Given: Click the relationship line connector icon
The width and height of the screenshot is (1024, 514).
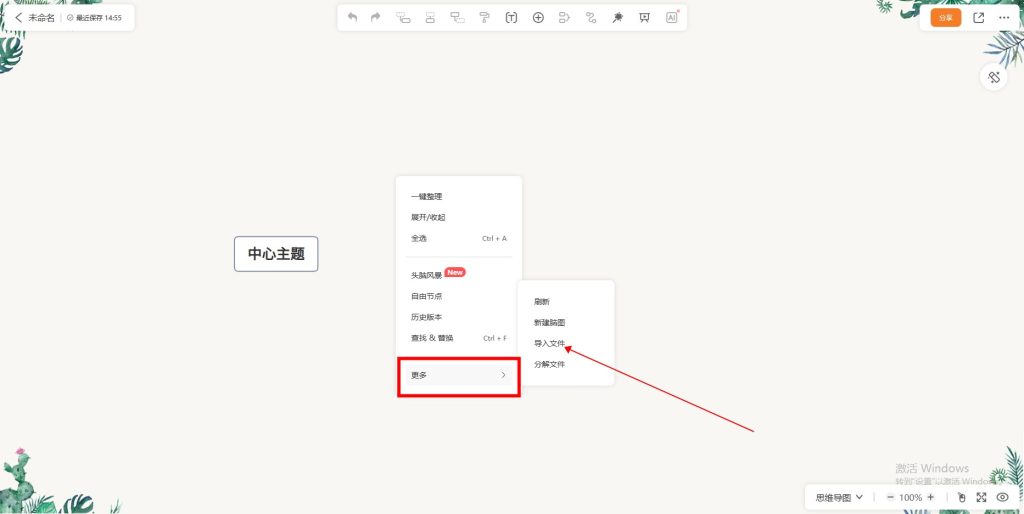Looking at the screenshot, I should (591, 18).
